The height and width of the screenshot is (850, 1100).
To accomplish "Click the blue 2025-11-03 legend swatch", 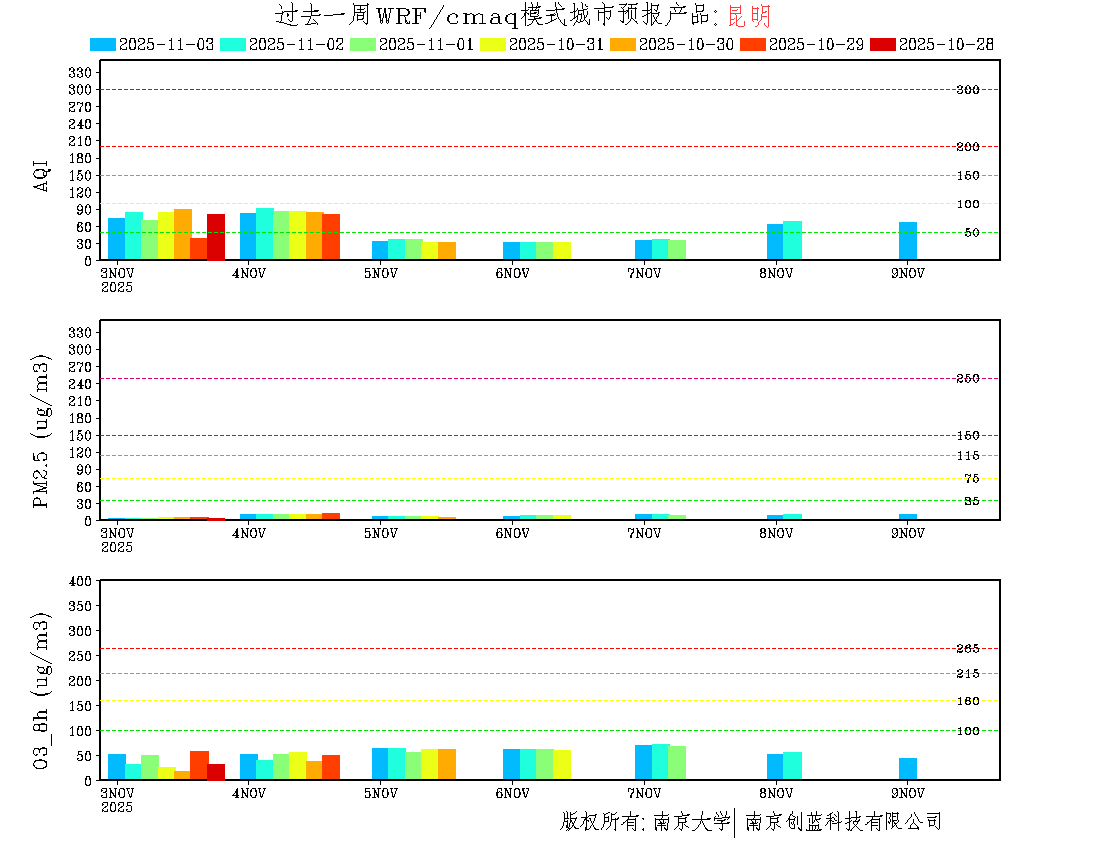I will pos(103,44).
